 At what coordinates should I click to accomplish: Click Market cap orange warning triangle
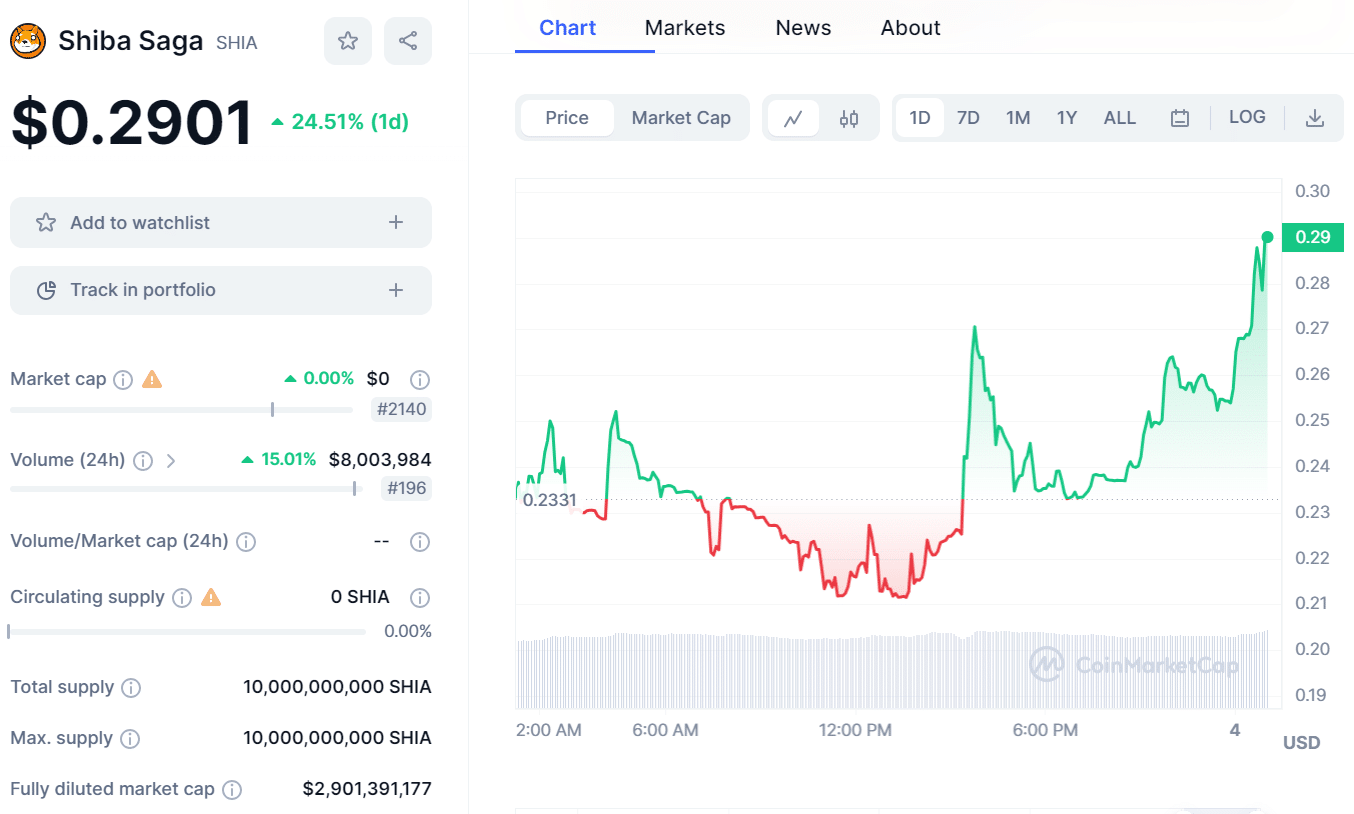coord(152,379)
